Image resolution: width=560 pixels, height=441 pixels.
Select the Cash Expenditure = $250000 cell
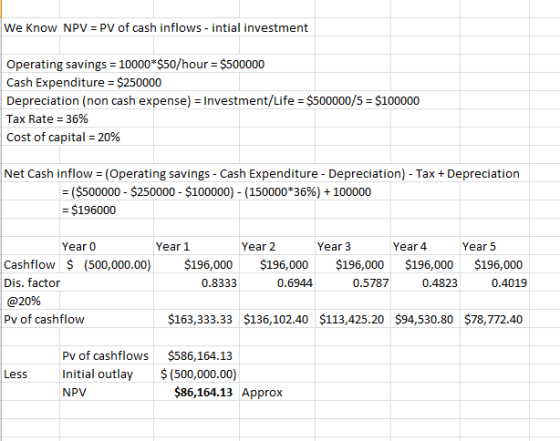[84, 82]
